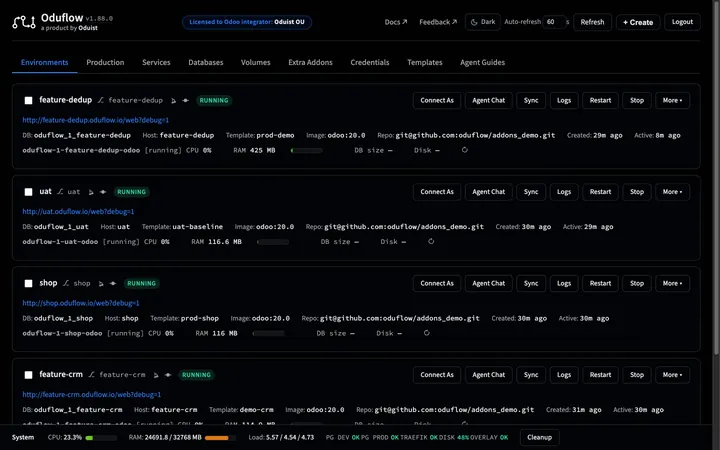View Logs for feature-crm
The image size is (720, 450).
tap(564, 375)
